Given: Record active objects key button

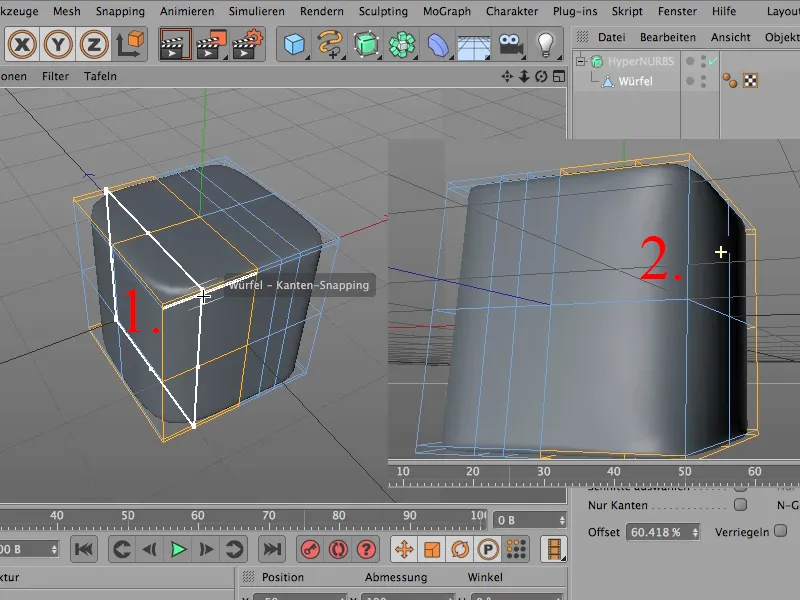Looking at the screenshot, I should [310, 549].
